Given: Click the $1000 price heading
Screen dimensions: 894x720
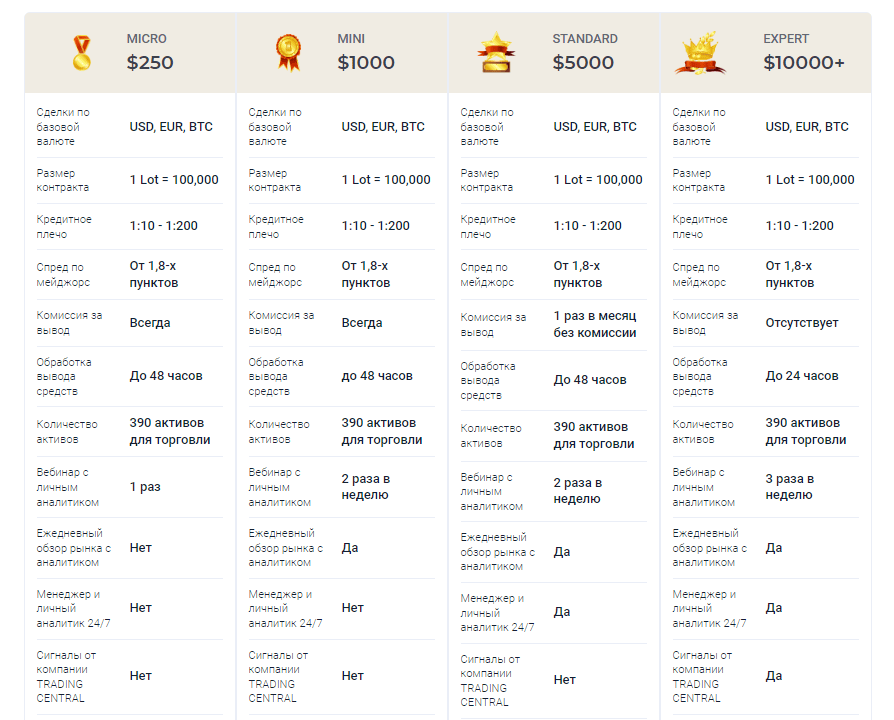Looking at the screenshot, I should pos(366,62).
